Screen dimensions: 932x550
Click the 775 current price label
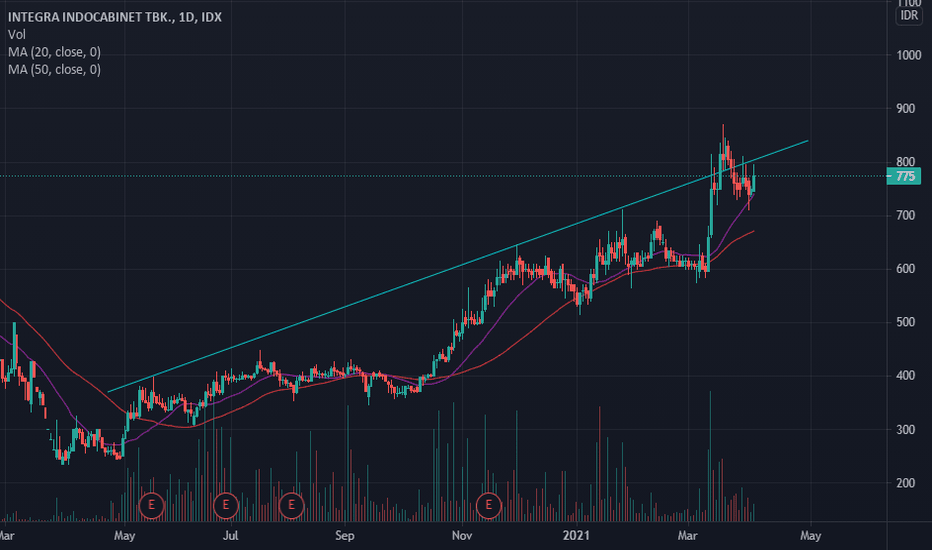point(903,177)
